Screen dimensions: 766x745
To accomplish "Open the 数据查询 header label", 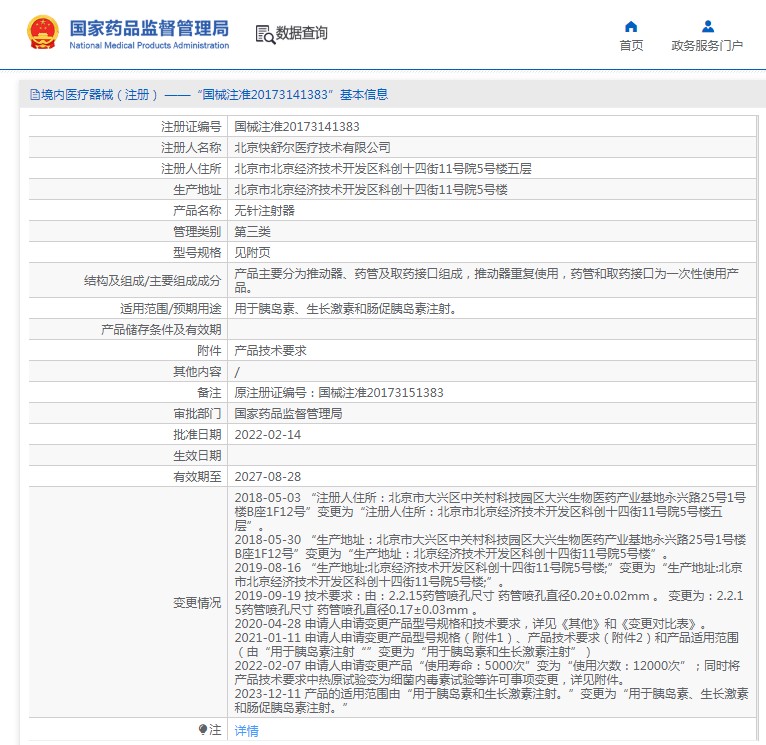I will coord(302,34).
